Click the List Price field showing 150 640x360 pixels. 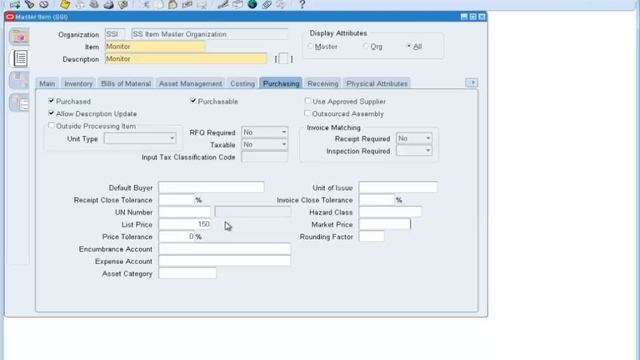[185, 224]
